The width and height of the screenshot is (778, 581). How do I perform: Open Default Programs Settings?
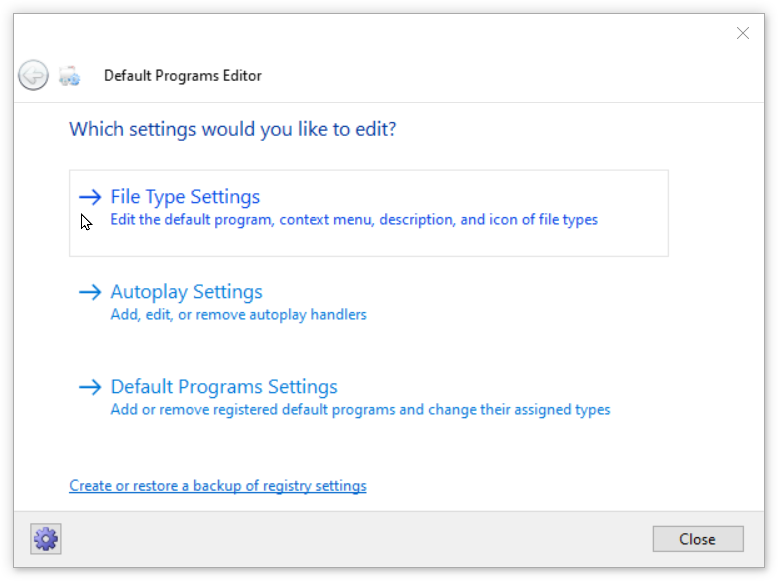(224, 387)
